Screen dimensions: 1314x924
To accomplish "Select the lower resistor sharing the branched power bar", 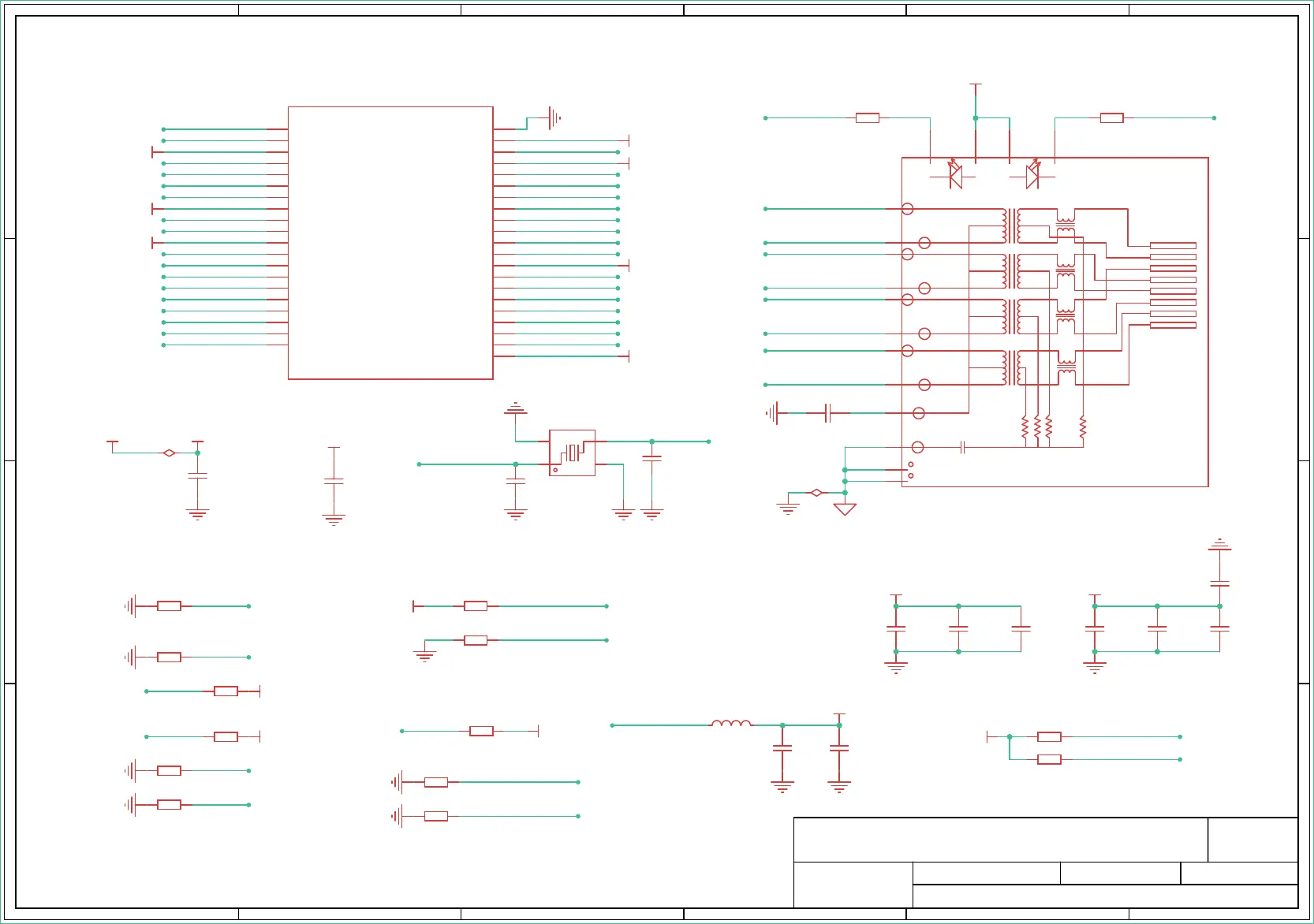I will [x=1049, y=759].
